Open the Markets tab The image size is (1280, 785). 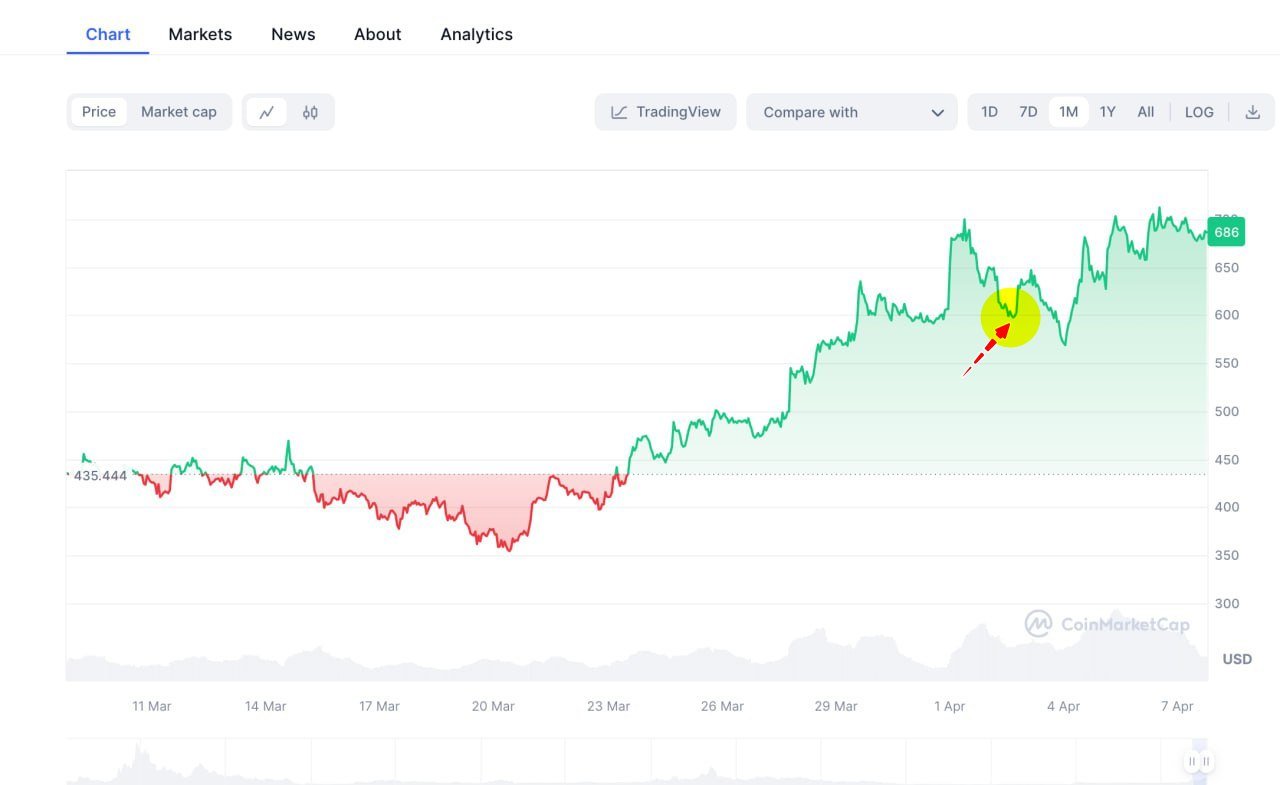point(200,34)
